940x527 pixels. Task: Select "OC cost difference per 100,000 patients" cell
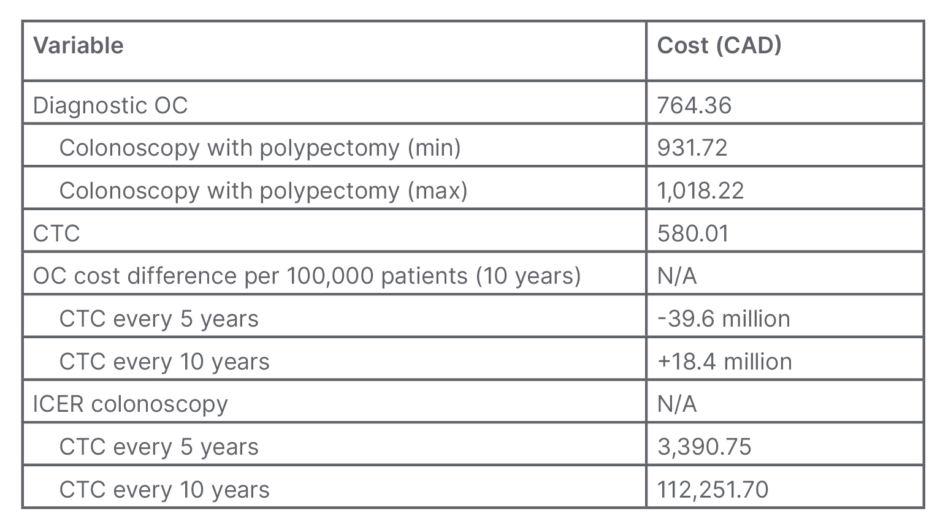point(307,276)
